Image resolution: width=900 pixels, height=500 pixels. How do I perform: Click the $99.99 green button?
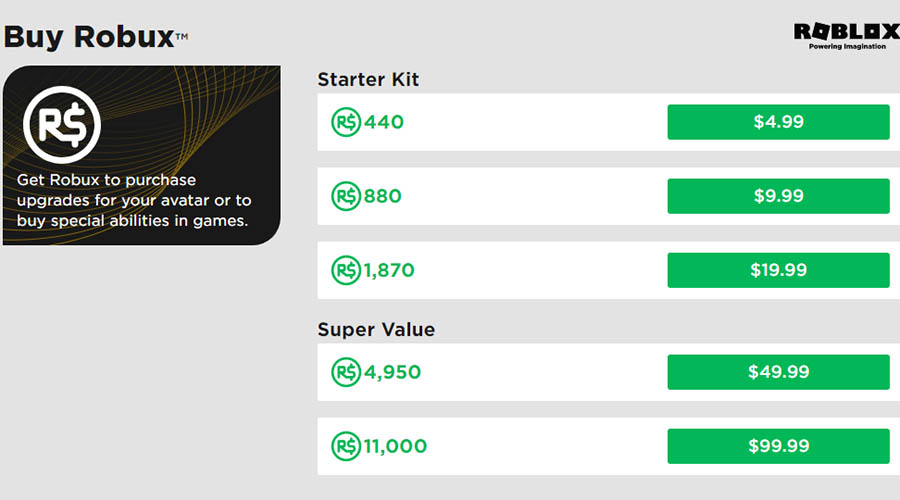(778, 446)
